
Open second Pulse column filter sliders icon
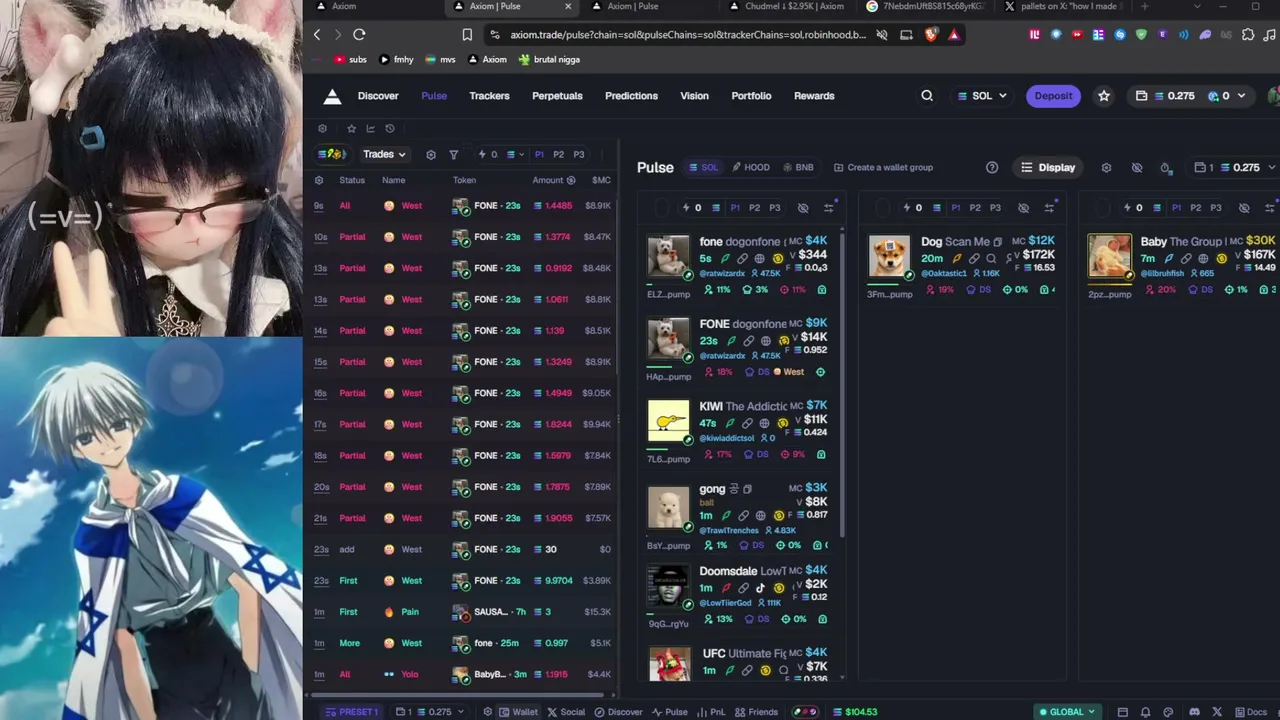[1049, 208]
